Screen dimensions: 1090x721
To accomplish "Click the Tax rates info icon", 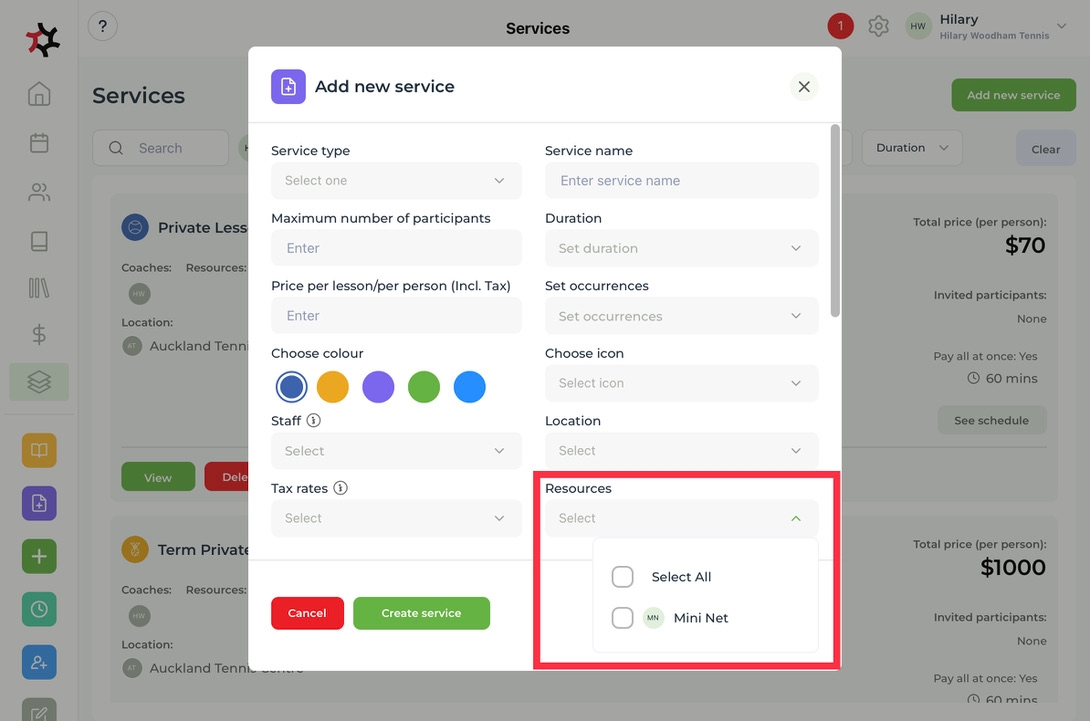I will tap(340, 489).
